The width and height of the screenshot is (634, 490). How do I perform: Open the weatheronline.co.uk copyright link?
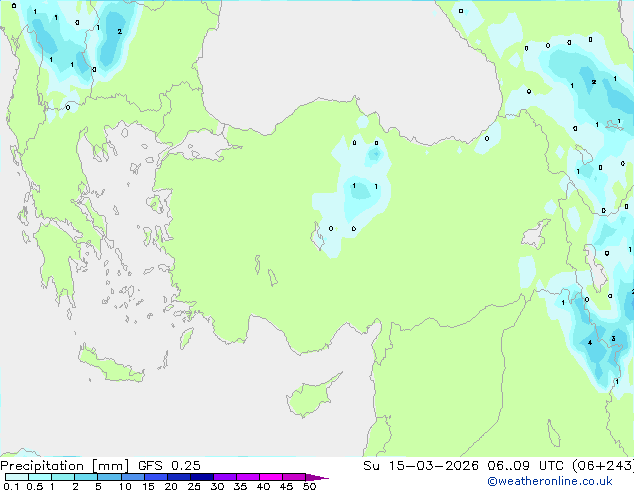tap(550, 481)
